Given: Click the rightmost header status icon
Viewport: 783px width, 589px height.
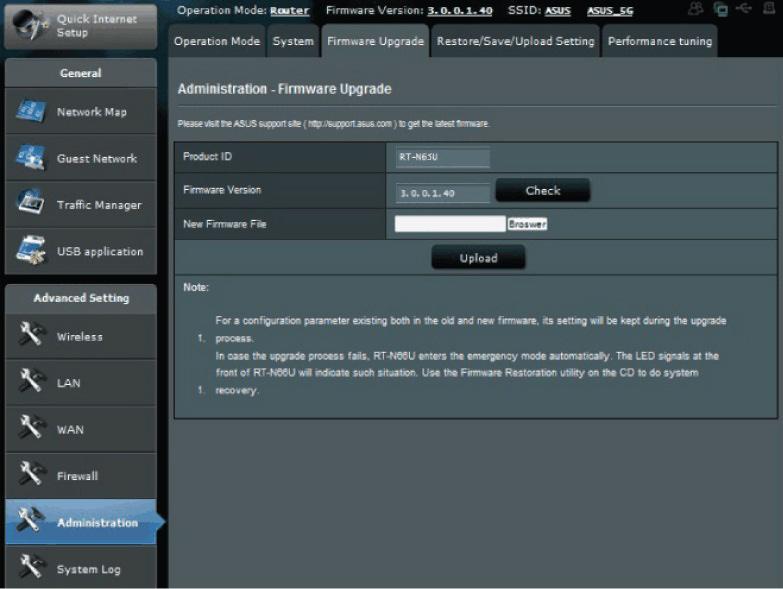Looking at the screenshot, I should [769, 8].
